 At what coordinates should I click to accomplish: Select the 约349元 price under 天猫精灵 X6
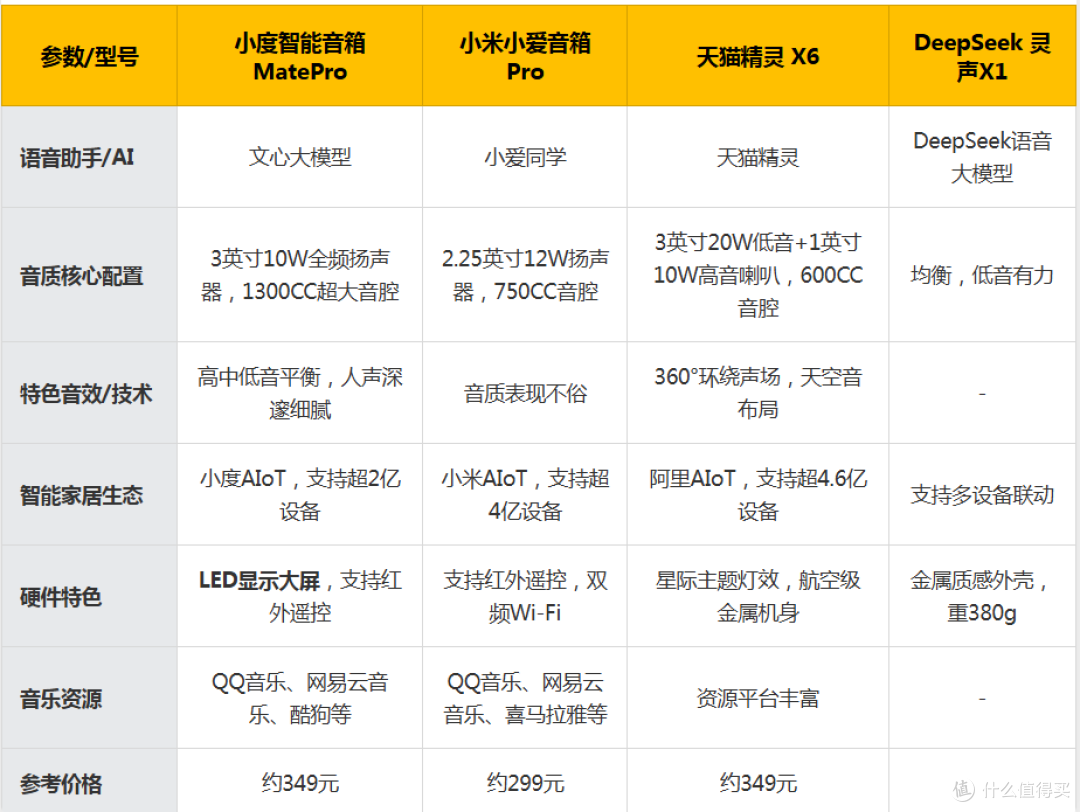(x=758, y=780)
